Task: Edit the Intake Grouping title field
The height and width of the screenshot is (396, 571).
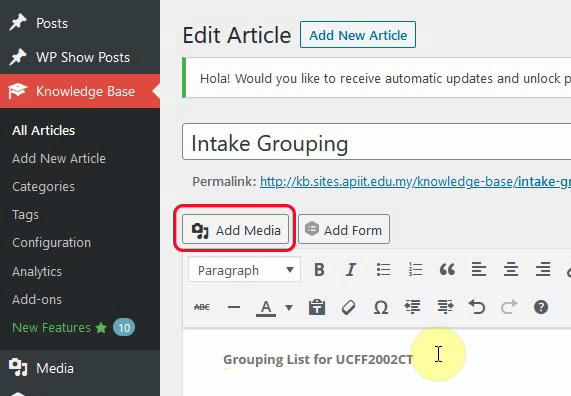Action: point(377,142)
